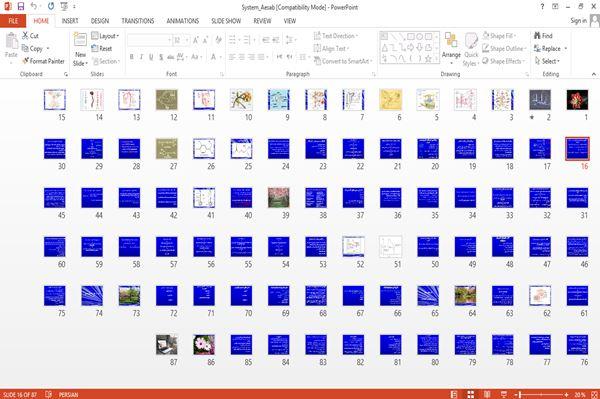Open the Select dropdown
Screen dimensions: 600x399
pos(547,61)
